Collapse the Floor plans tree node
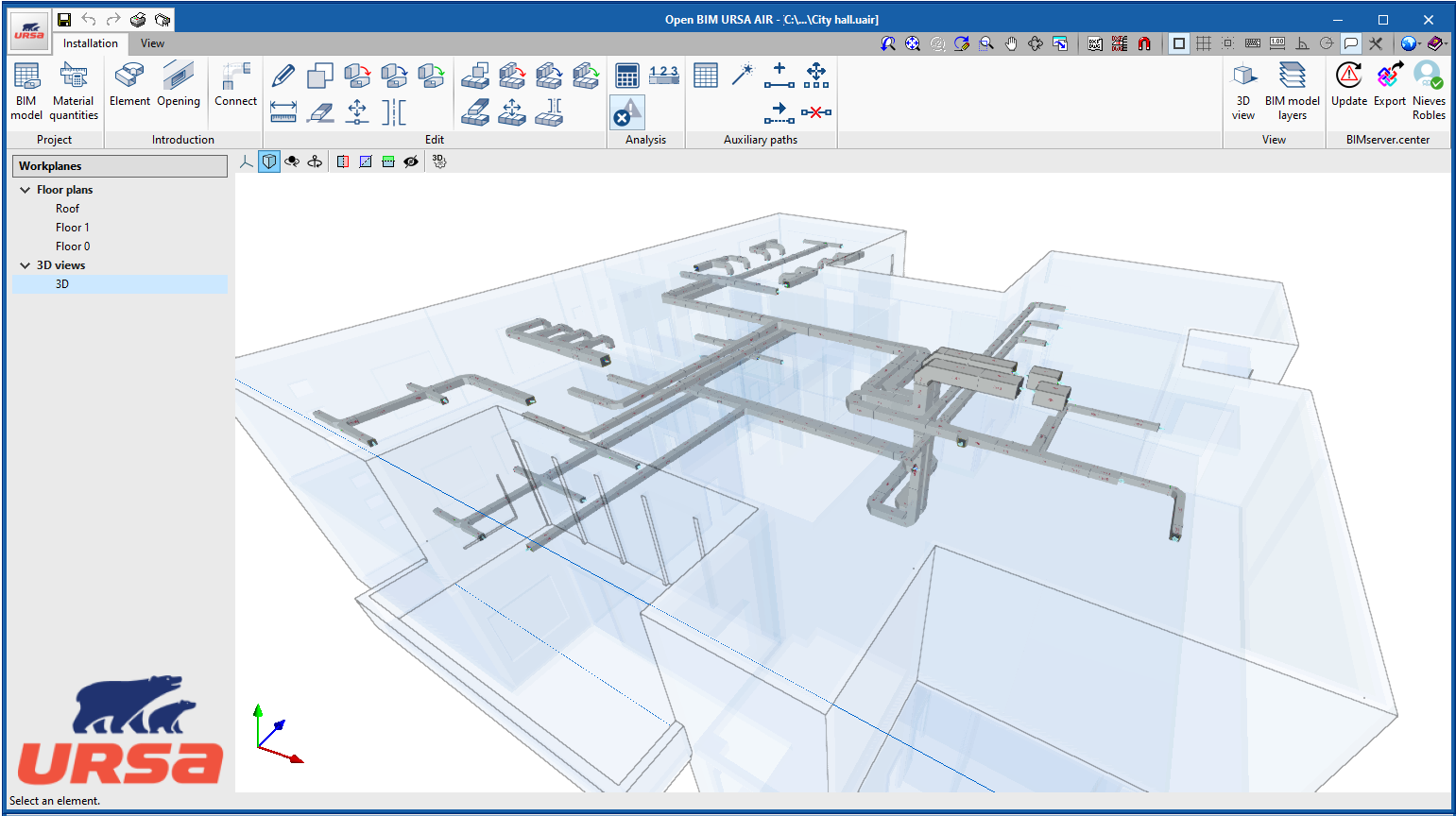 coord(25,189)
